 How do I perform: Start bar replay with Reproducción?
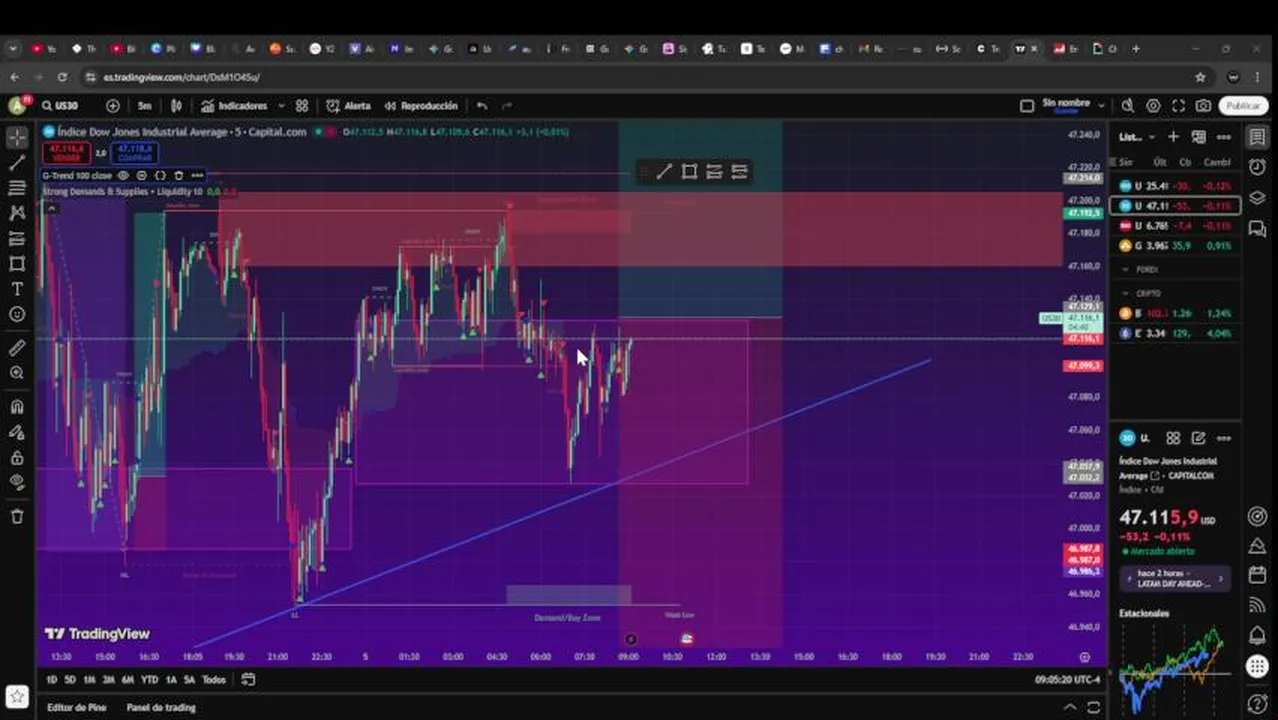coord(420,105)
